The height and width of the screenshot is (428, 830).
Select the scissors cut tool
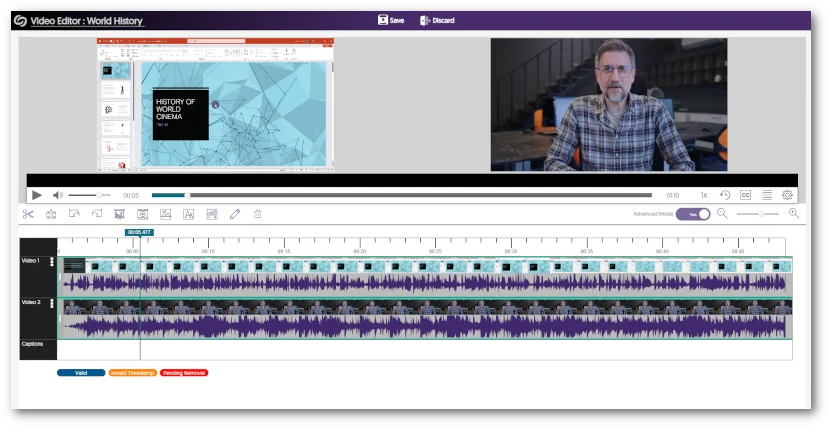[28, 214]
